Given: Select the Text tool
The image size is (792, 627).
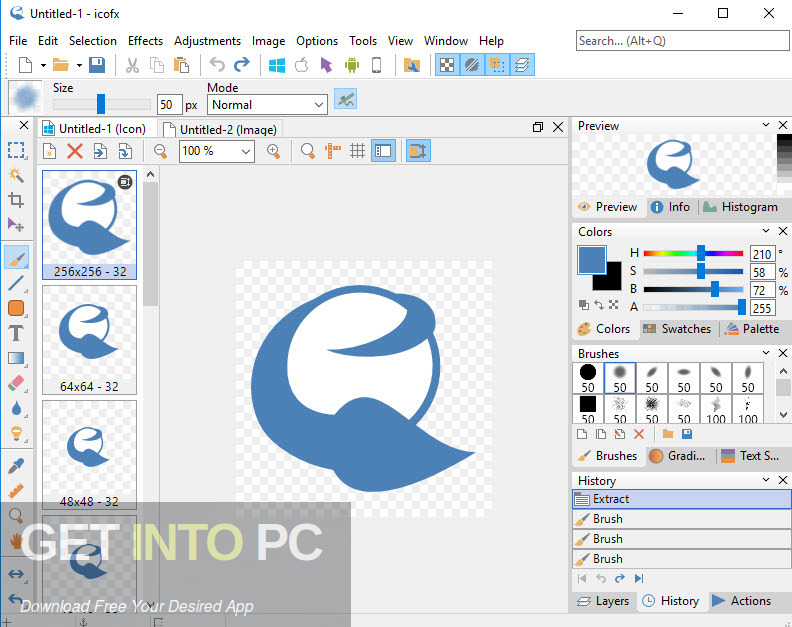Looking at the screenshot, I should coord(16,333).
